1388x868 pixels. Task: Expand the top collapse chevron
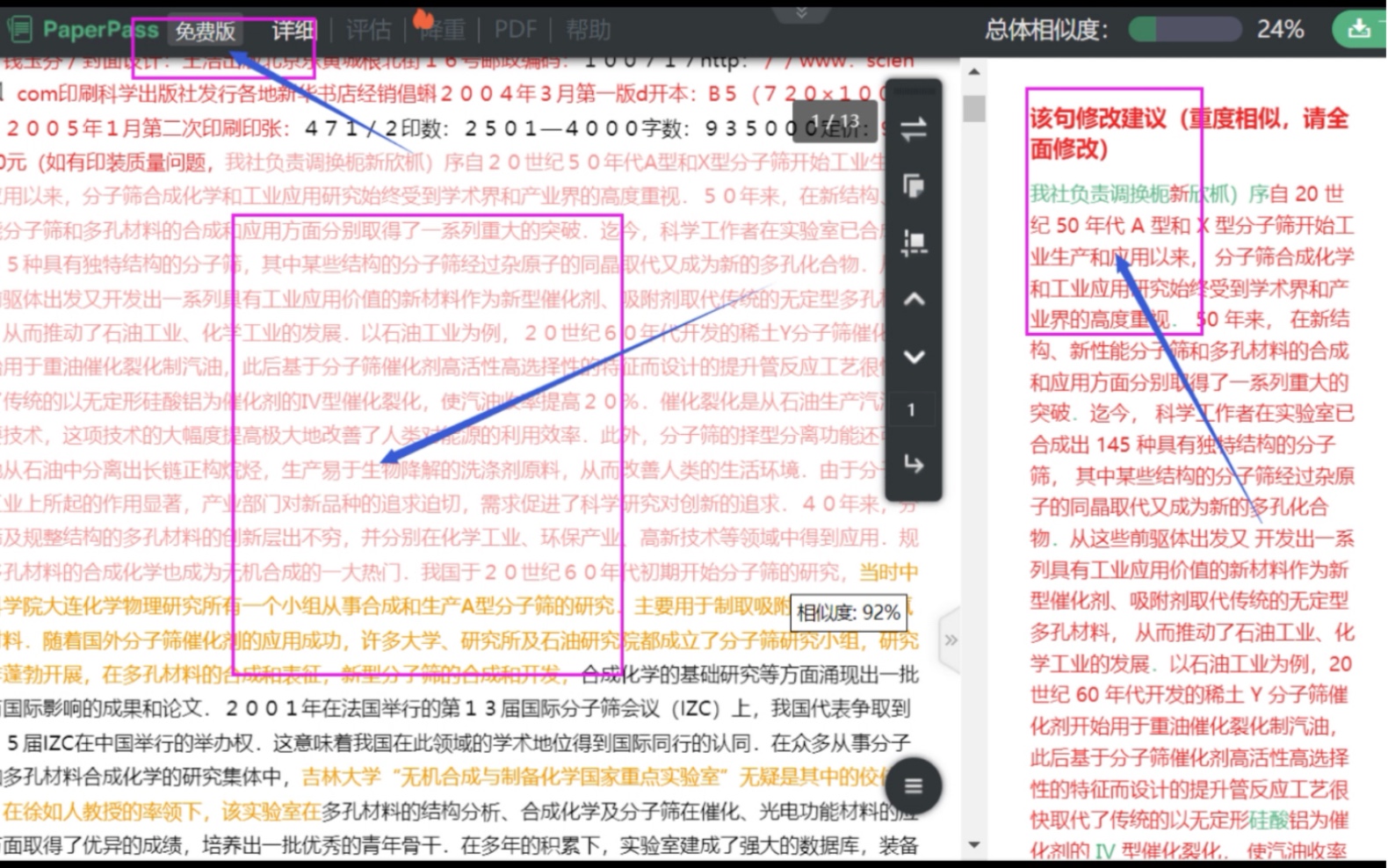[801, 12]
